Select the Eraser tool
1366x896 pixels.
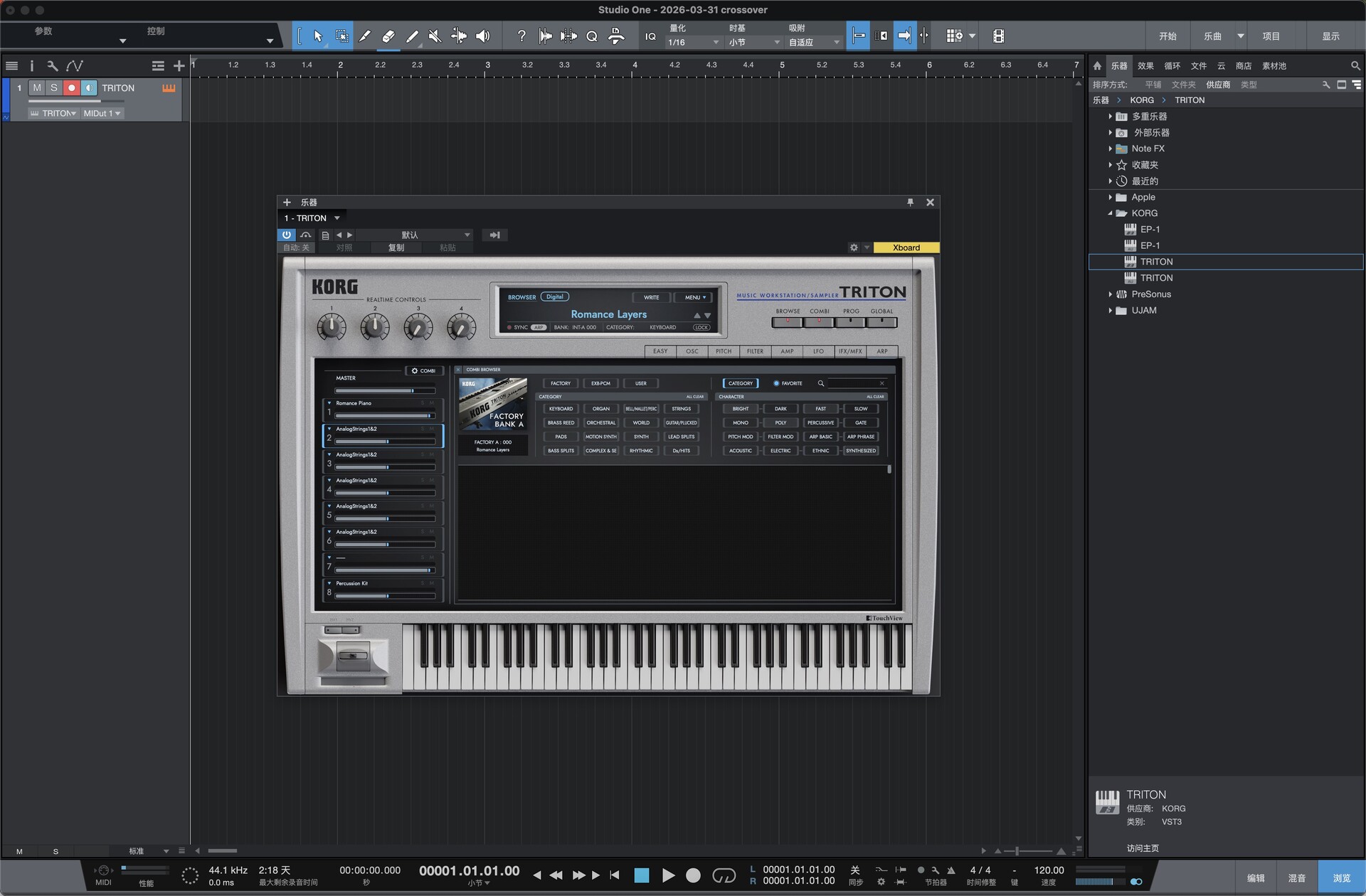[x=388, y=36]
